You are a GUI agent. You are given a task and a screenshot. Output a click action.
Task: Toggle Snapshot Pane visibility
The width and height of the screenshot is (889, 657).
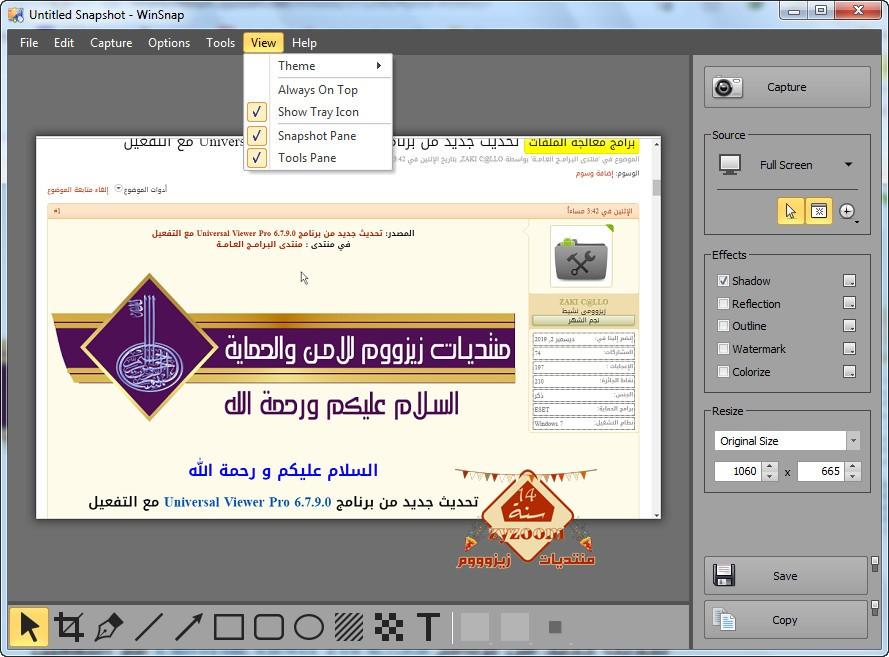coord(318,136)
